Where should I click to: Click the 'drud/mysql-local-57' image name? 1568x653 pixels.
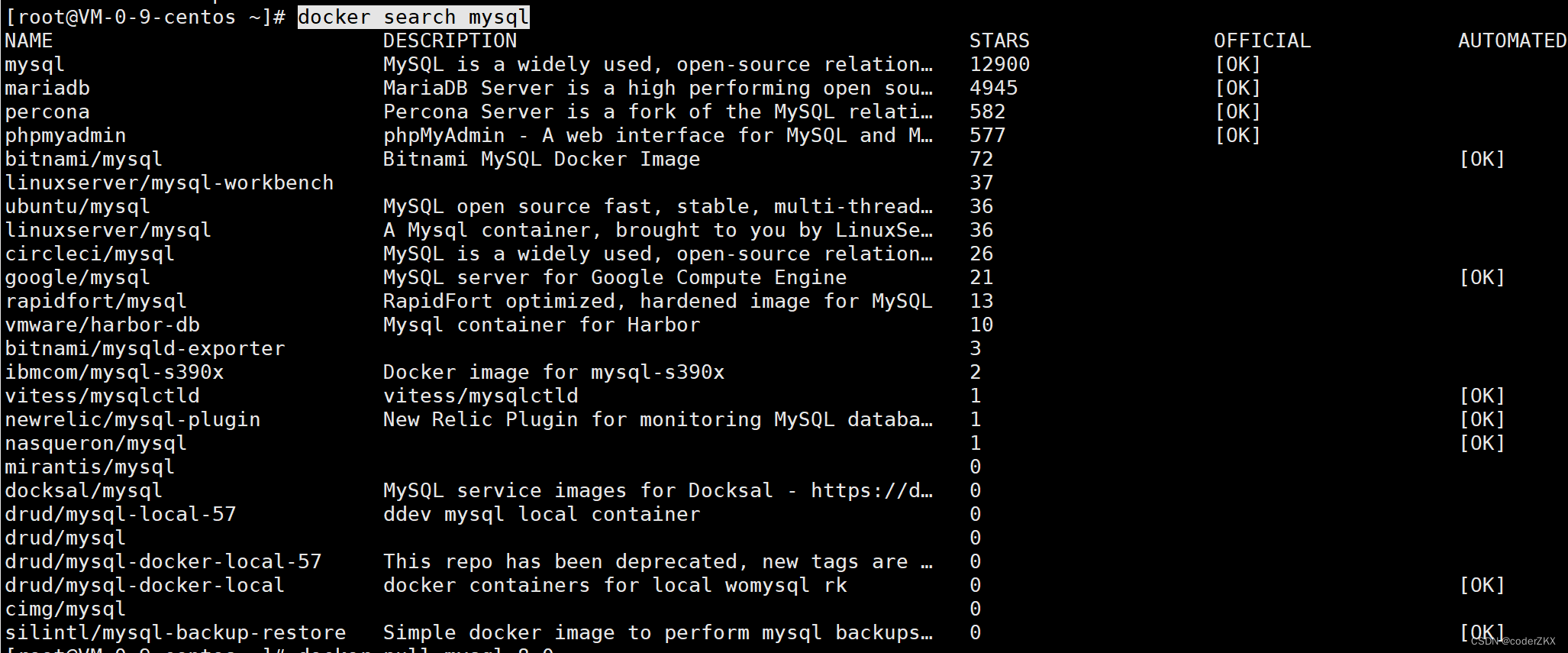[x=121, y=514]
